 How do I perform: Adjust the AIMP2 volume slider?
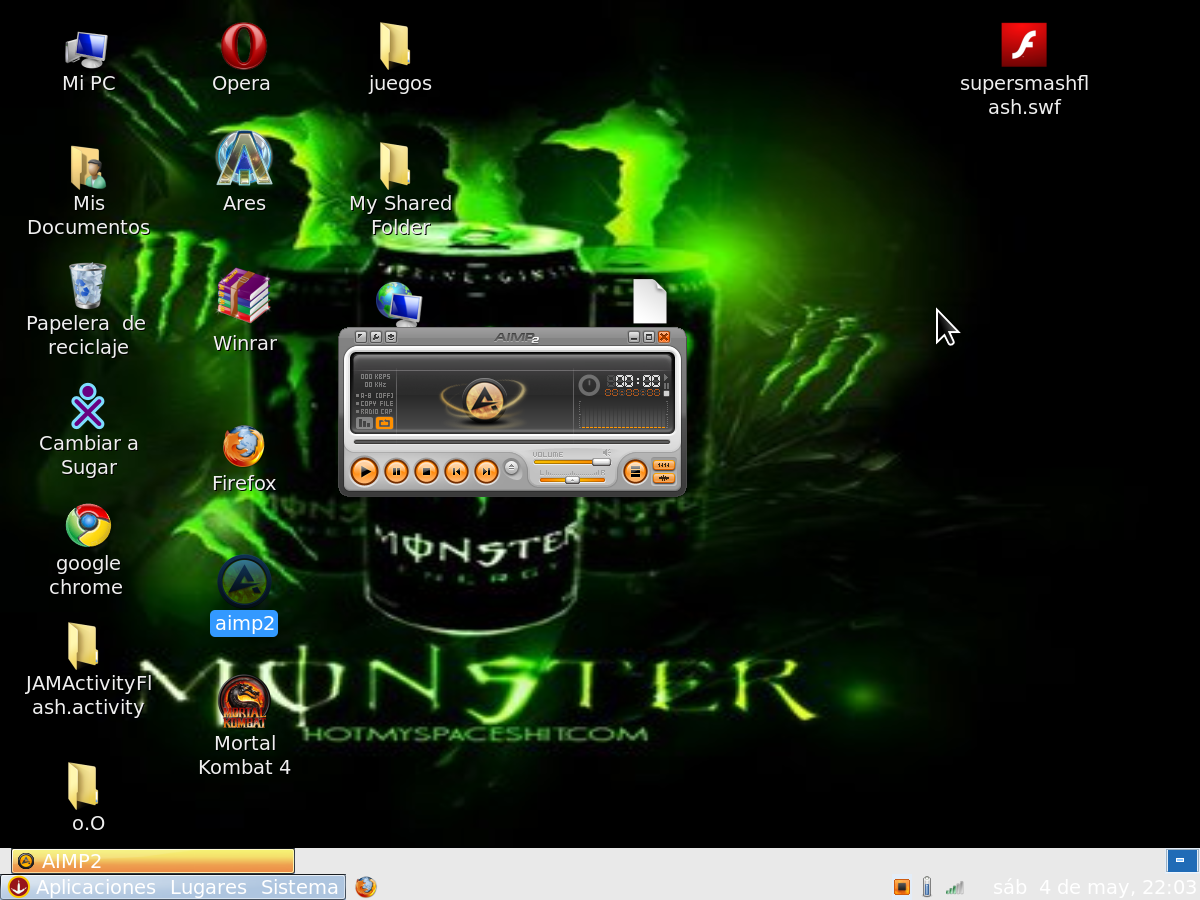pyautogui.click(x=572, y=462)
